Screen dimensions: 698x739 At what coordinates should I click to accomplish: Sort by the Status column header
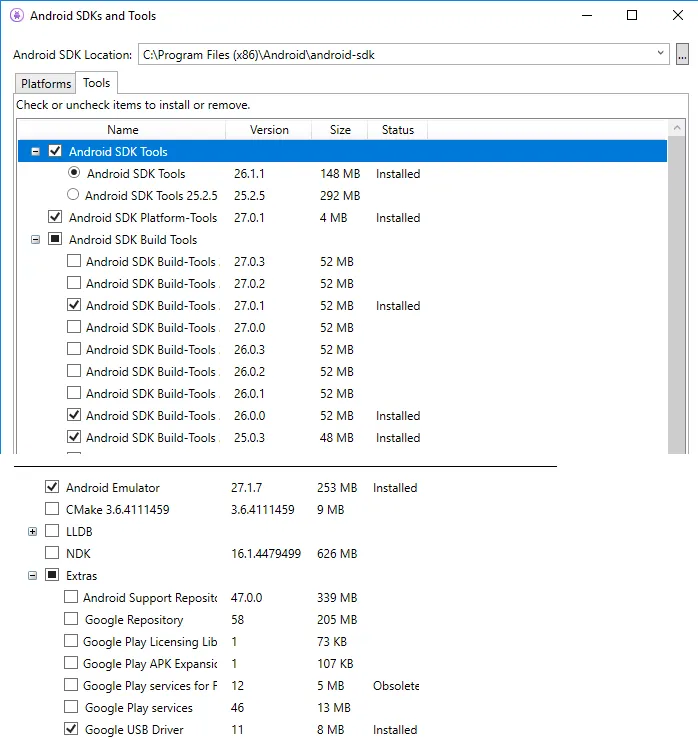(x=397, y=130)
